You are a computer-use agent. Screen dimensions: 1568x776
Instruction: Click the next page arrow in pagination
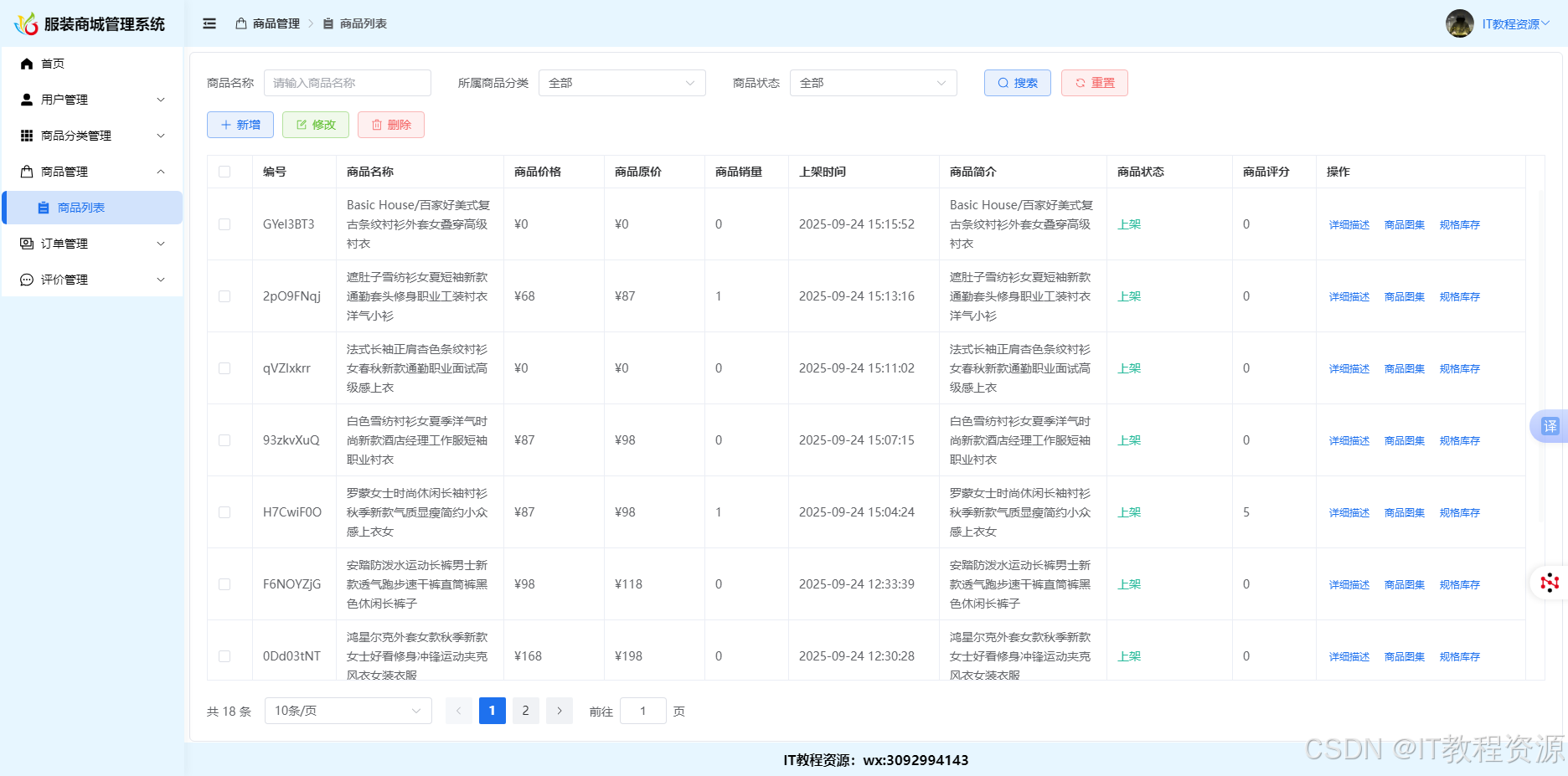(560, 711)
